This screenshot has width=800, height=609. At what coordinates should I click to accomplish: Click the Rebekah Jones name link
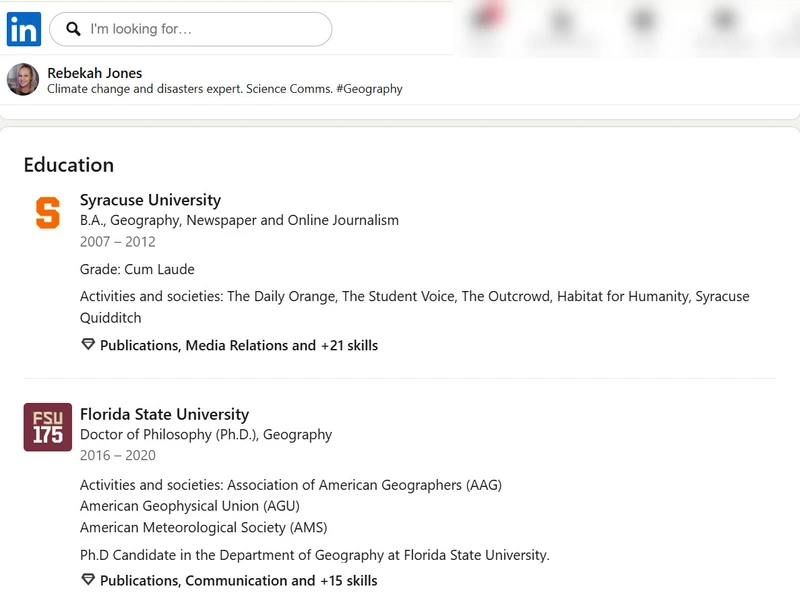94,73
